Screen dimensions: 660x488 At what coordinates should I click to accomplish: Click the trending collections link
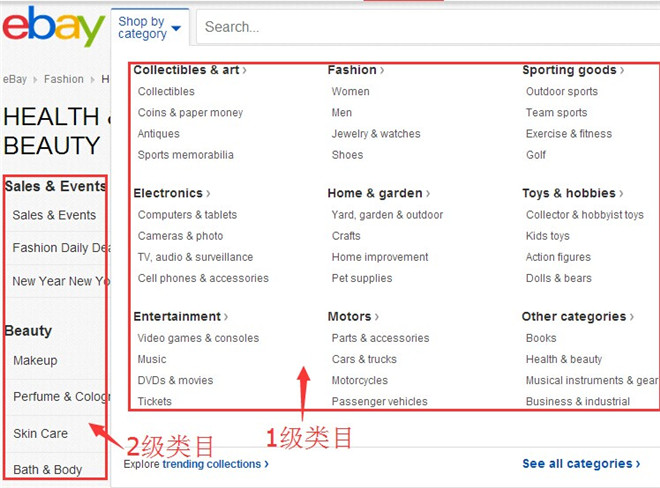click(216, 464)
